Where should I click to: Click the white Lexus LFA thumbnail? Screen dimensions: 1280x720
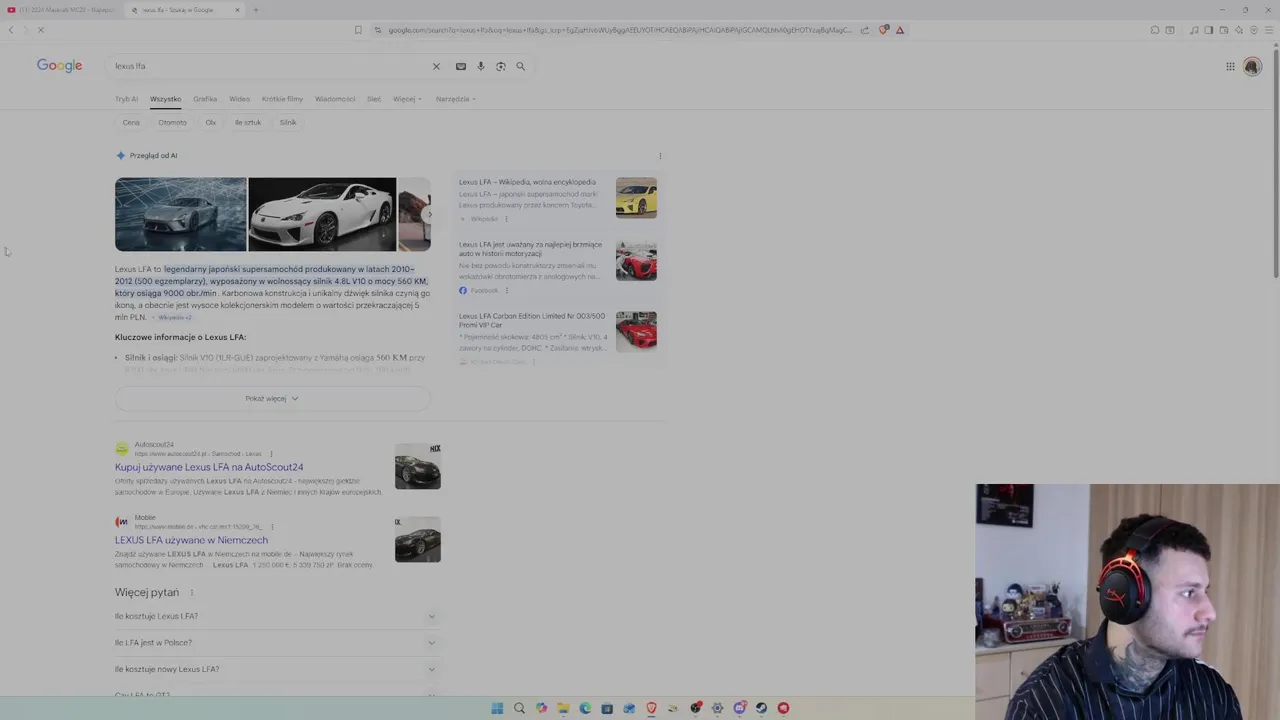[x=322, y=214]
